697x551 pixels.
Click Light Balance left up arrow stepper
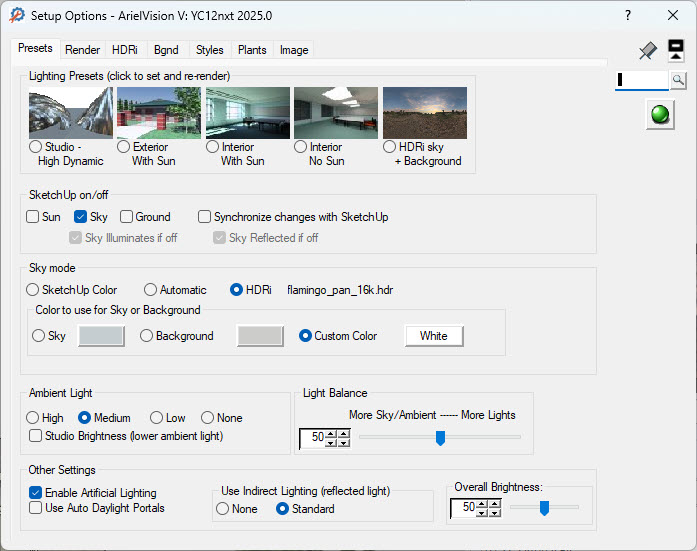(x=331, y=433)
